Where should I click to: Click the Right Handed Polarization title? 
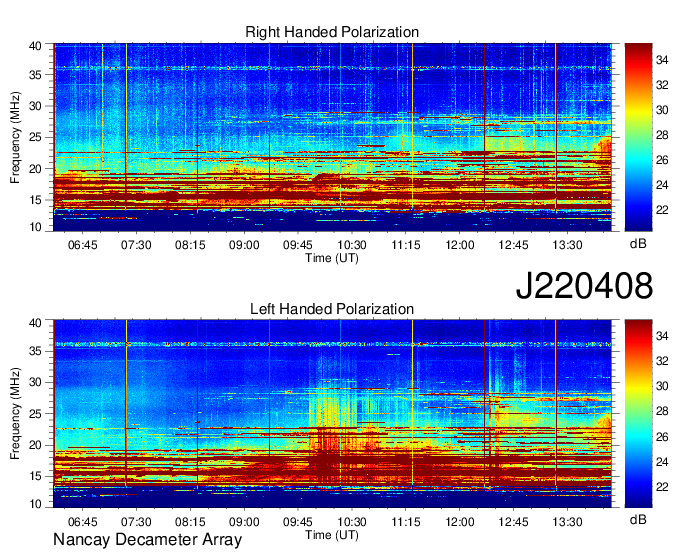332,32
